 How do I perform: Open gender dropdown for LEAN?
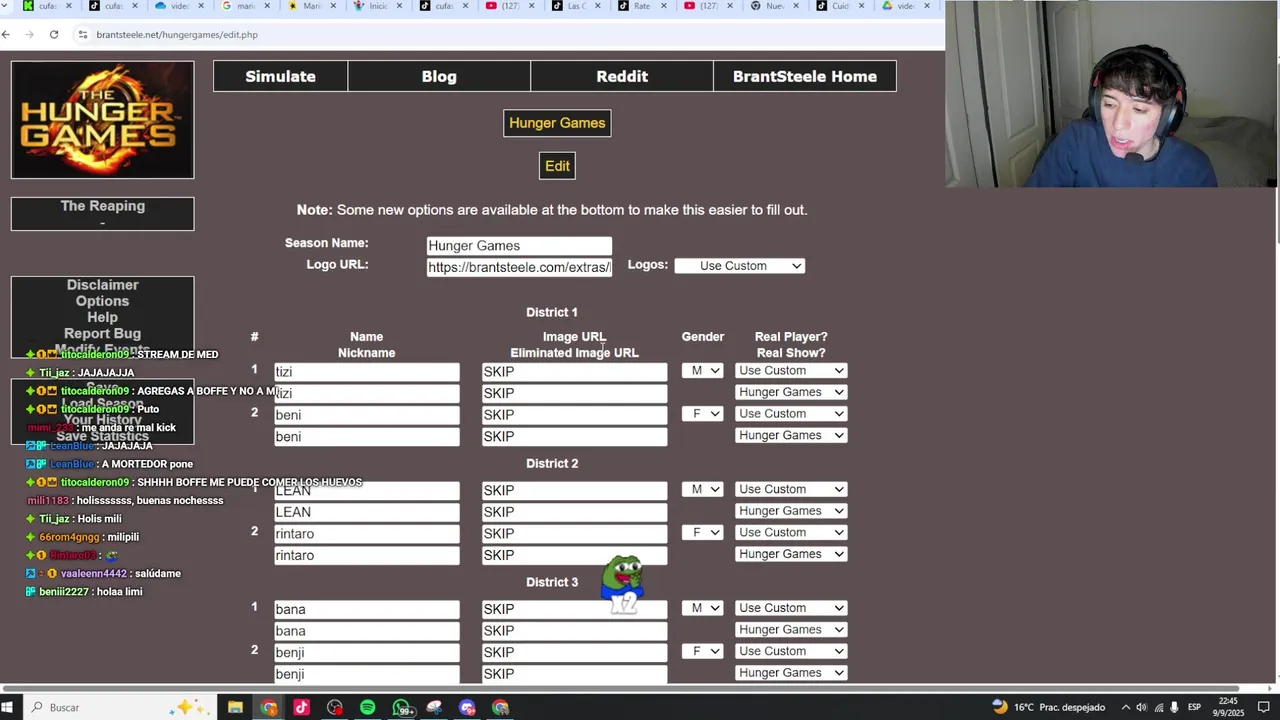click(x=702, y=489)
